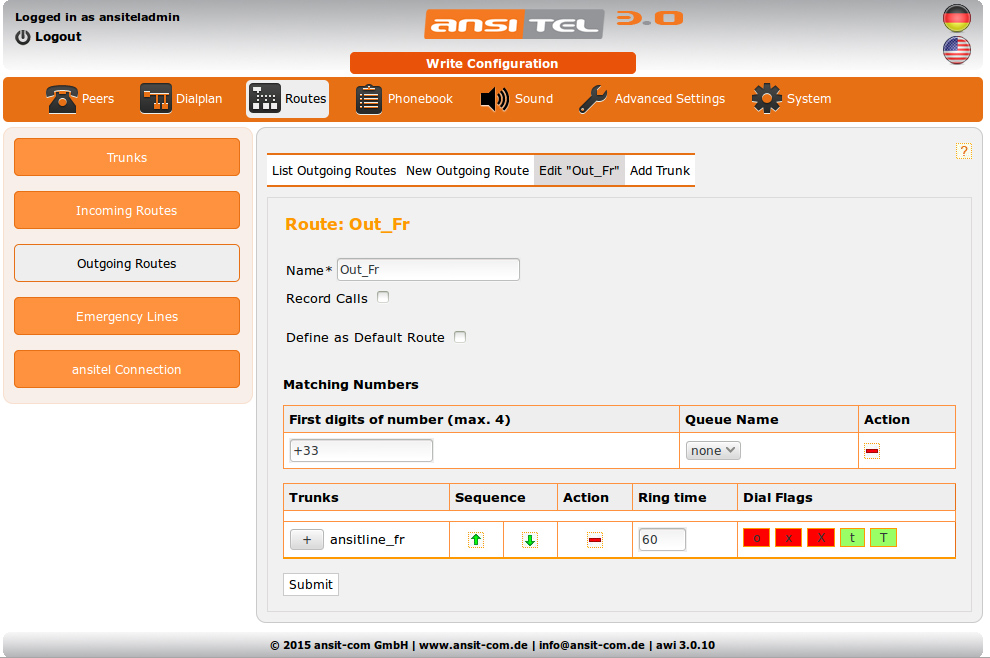Move ansitline_fr trunk down in sequence
990x658 pixels.
pyautogui.click(x=530, y=540)
